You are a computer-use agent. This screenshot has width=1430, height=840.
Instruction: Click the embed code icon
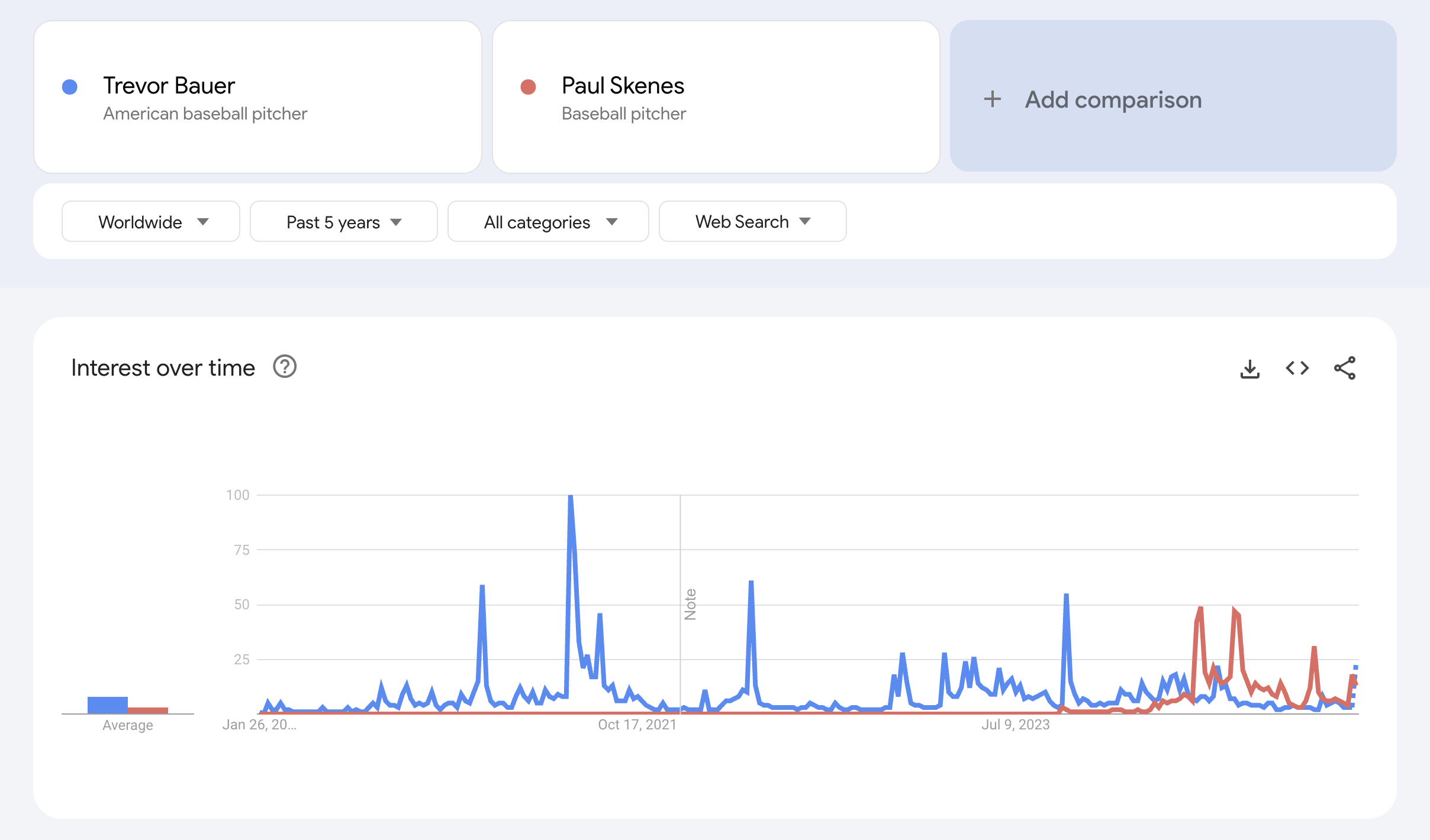(x=1297, y=369)
